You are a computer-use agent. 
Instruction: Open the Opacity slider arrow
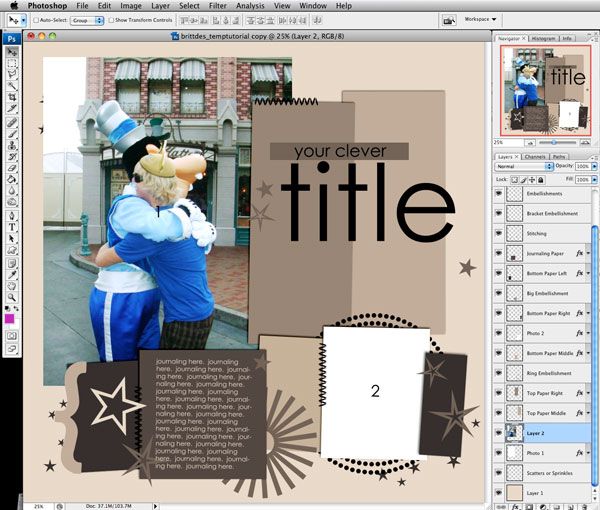(x=594, y=166)
